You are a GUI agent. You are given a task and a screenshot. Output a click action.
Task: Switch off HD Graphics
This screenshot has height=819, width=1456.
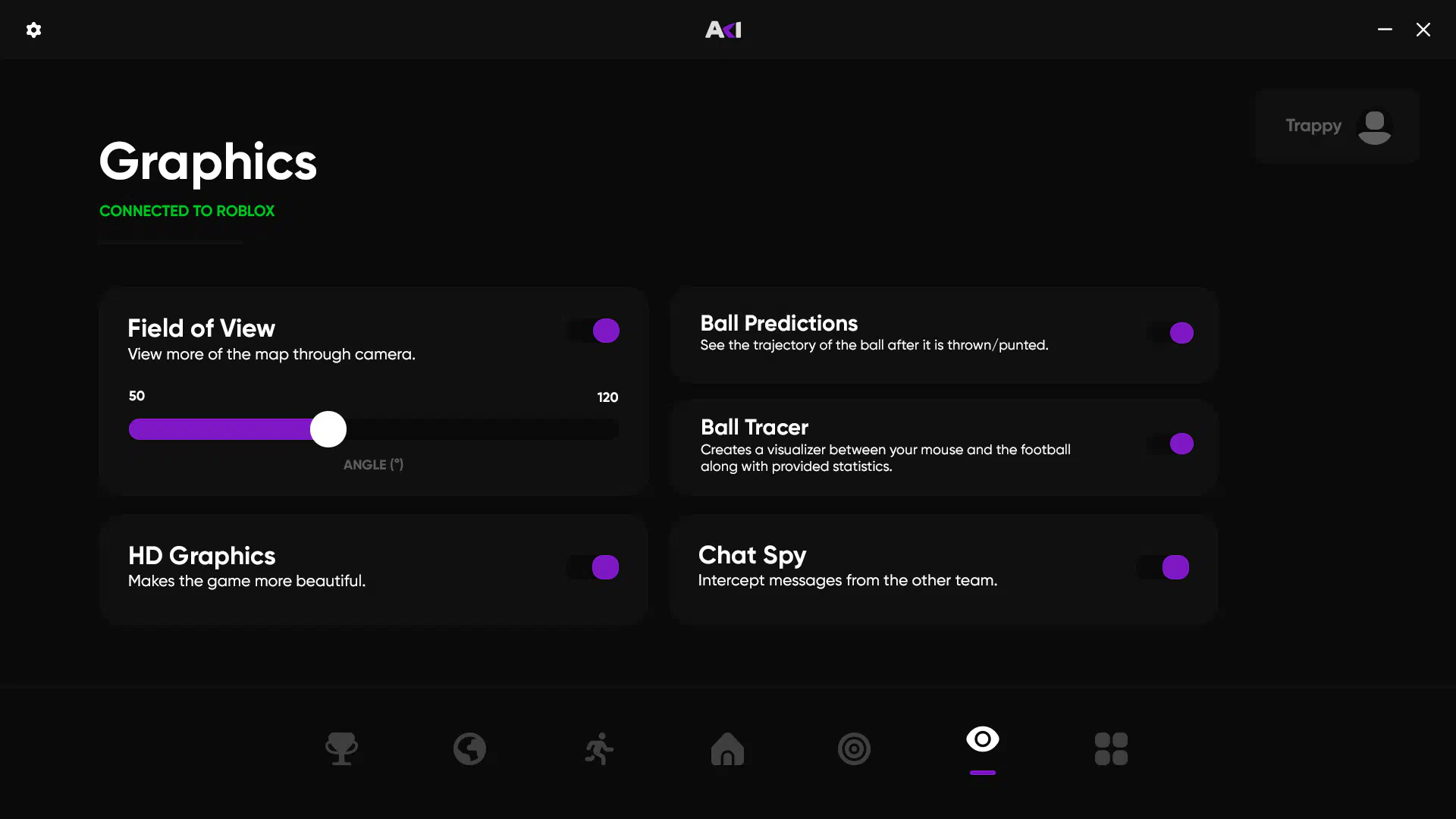(593, 567)
